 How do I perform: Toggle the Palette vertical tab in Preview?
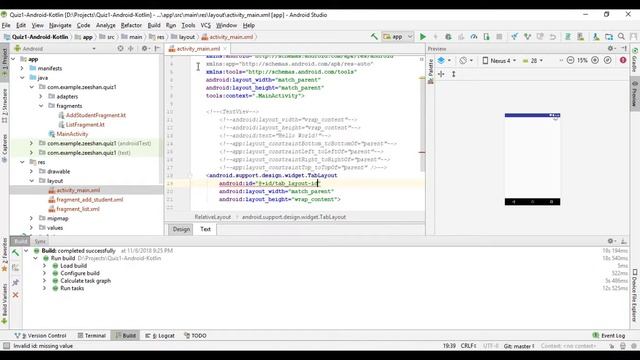coord(430,71)
